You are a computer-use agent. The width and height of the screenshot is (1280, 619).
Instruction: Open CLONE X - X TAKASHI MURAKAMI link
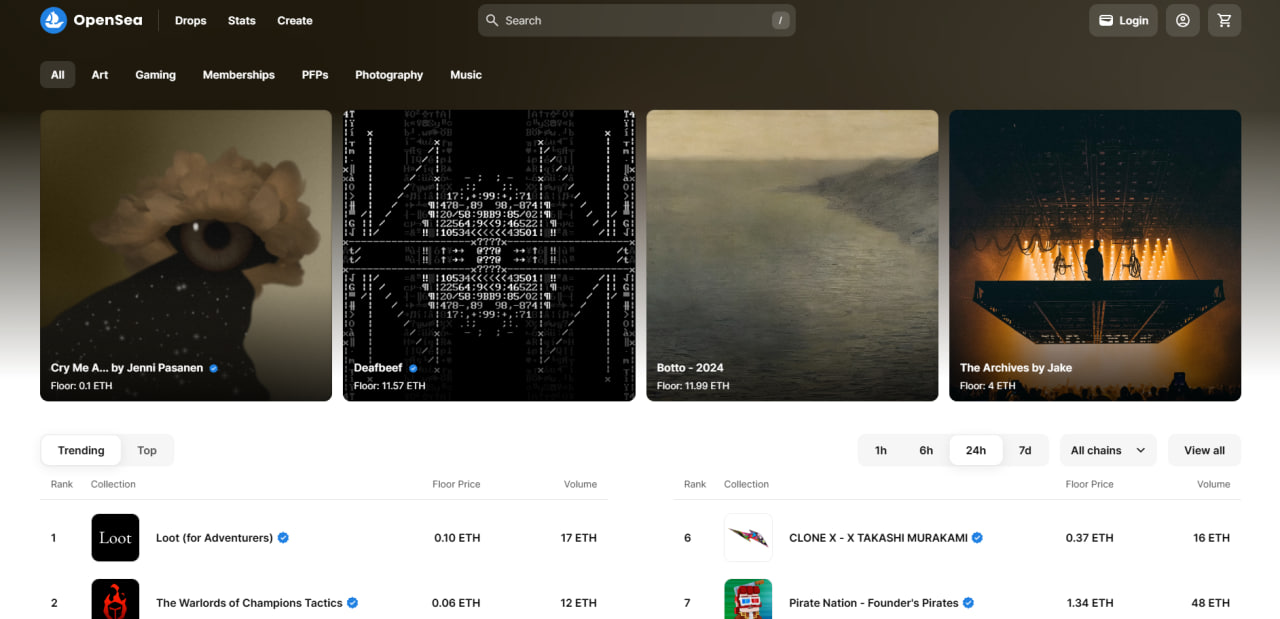pyautogui.click(x=878, y=538)
